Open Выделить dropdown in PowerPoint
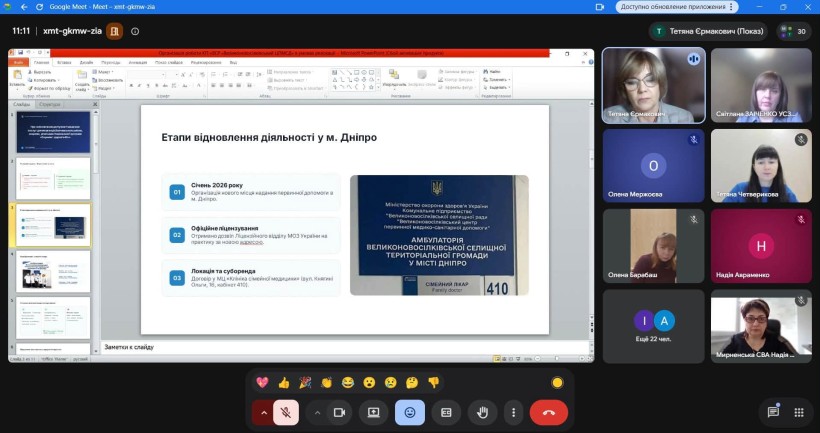The width and height of the screenshot is (820, 433). click(x=497, y=88)
